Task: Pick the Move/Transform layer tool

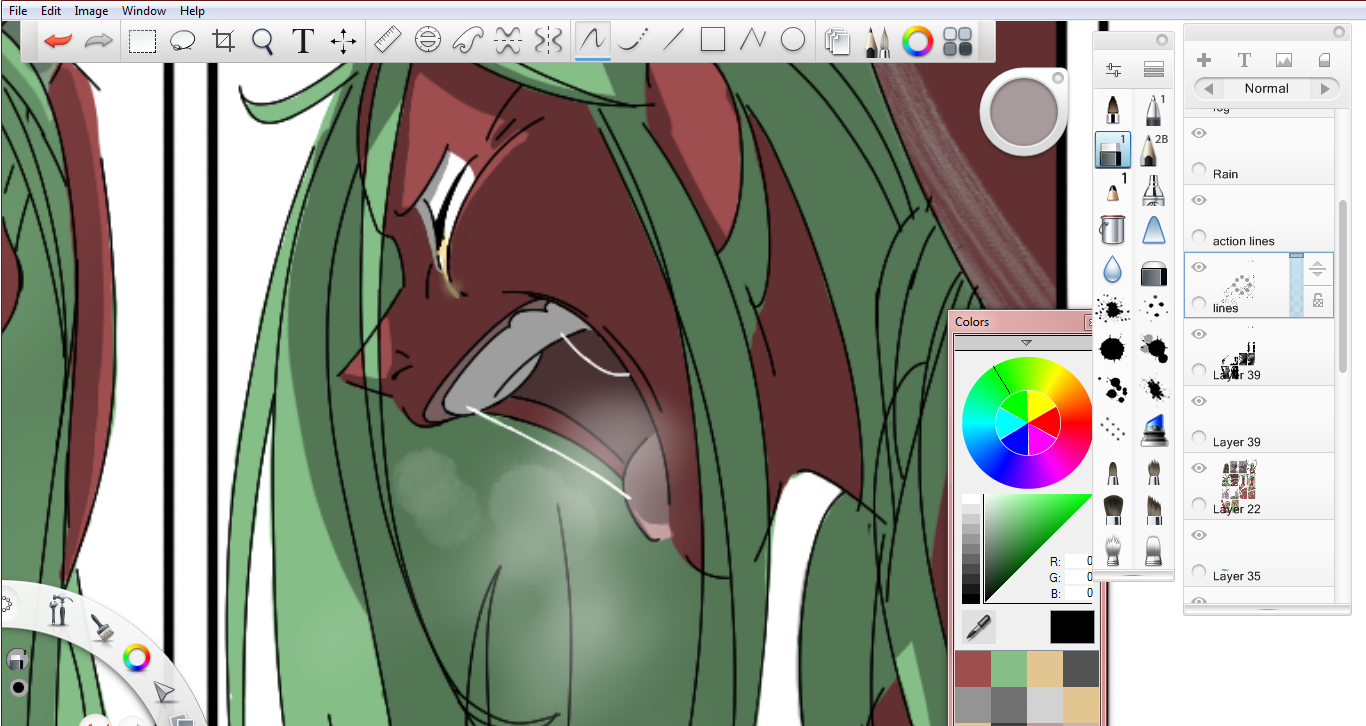Action: tap(344, 41)
